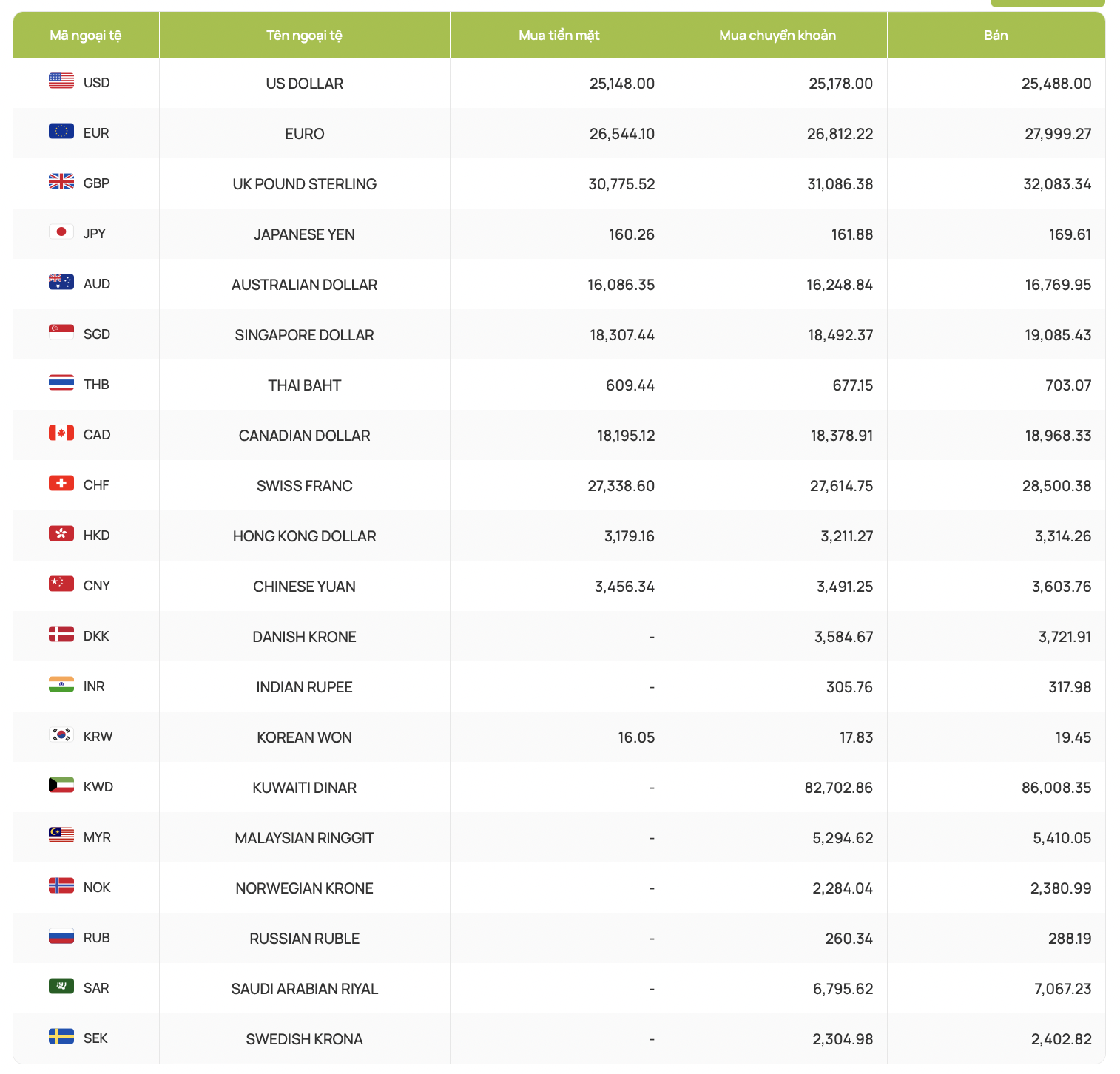Click JPY cash buy rate 160.26
Viewport: 1120px width, 1074px height.
632,234
